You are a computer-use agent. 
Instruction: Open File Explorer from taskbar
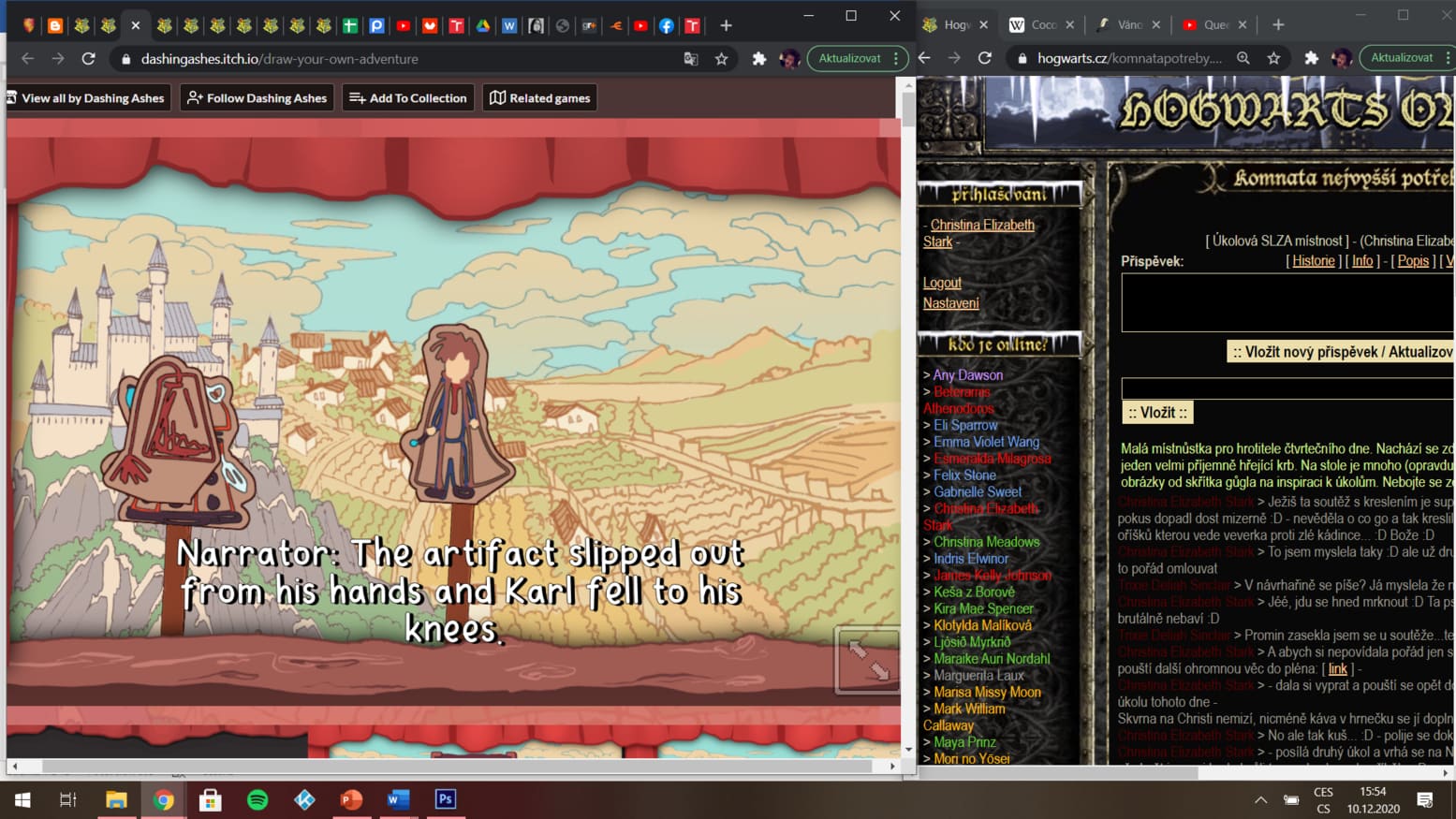[116, 799]
